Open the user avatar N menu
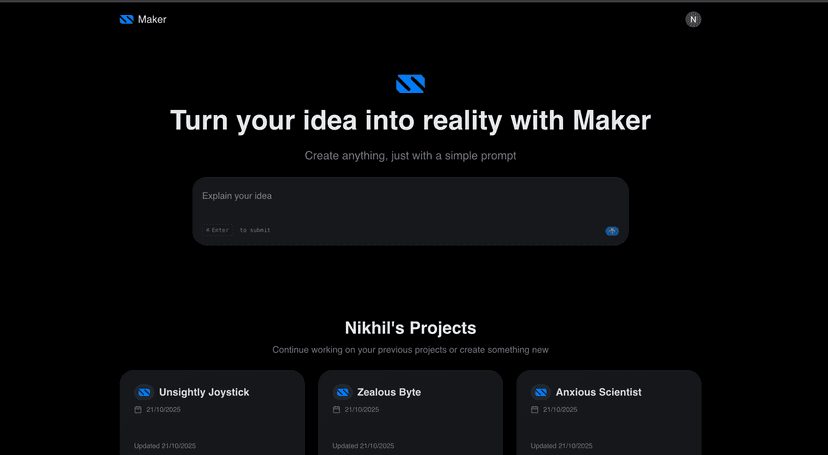Image resolution: width=828 pixels, height=455 pixels. click(693, 19)
